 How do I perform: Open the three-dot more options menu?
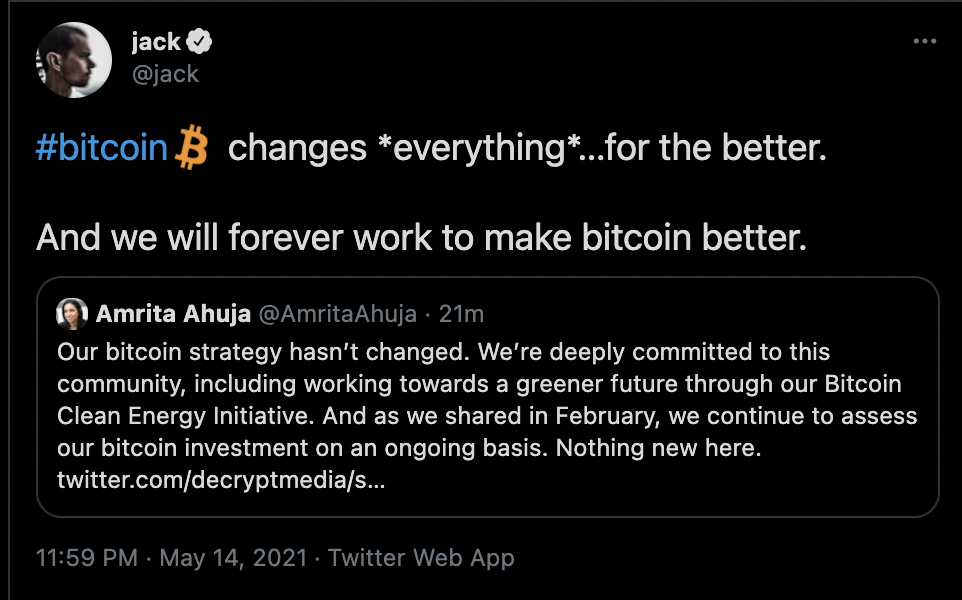(x=926, y=42)
